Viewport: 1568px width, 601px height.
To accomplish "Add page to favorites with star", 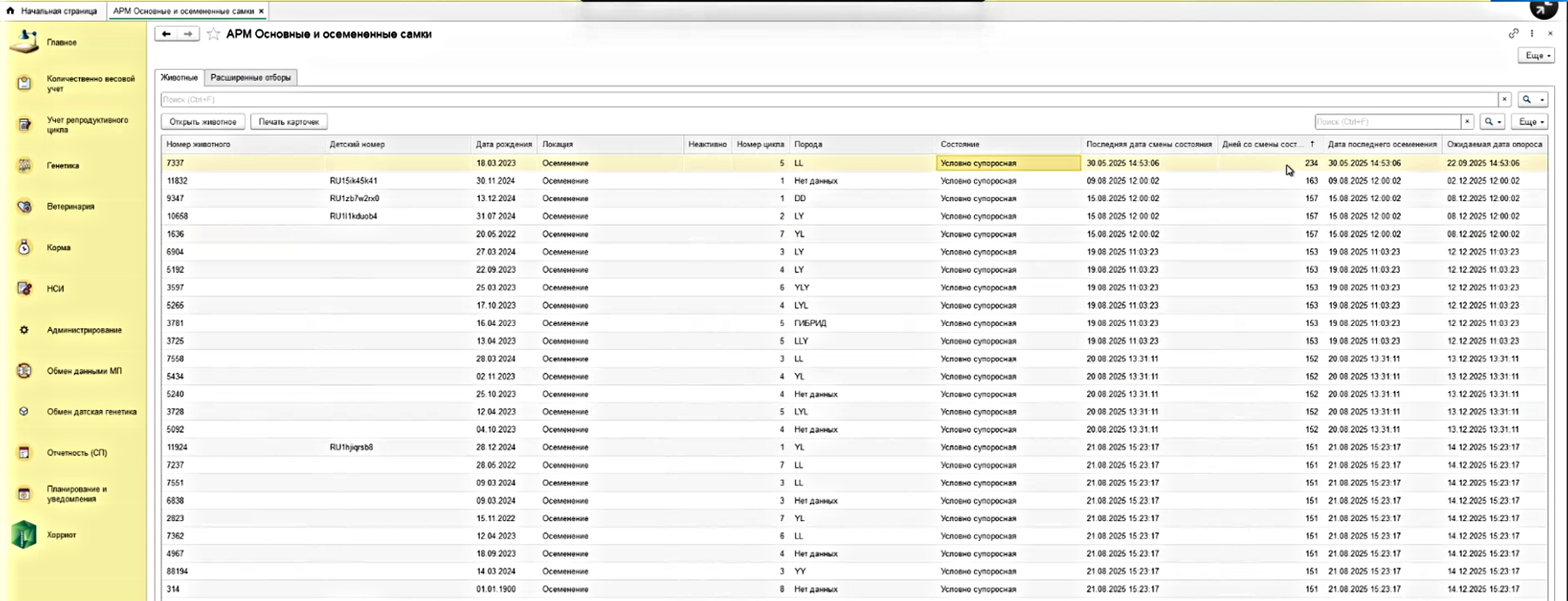I will click(x=213, y=34).
